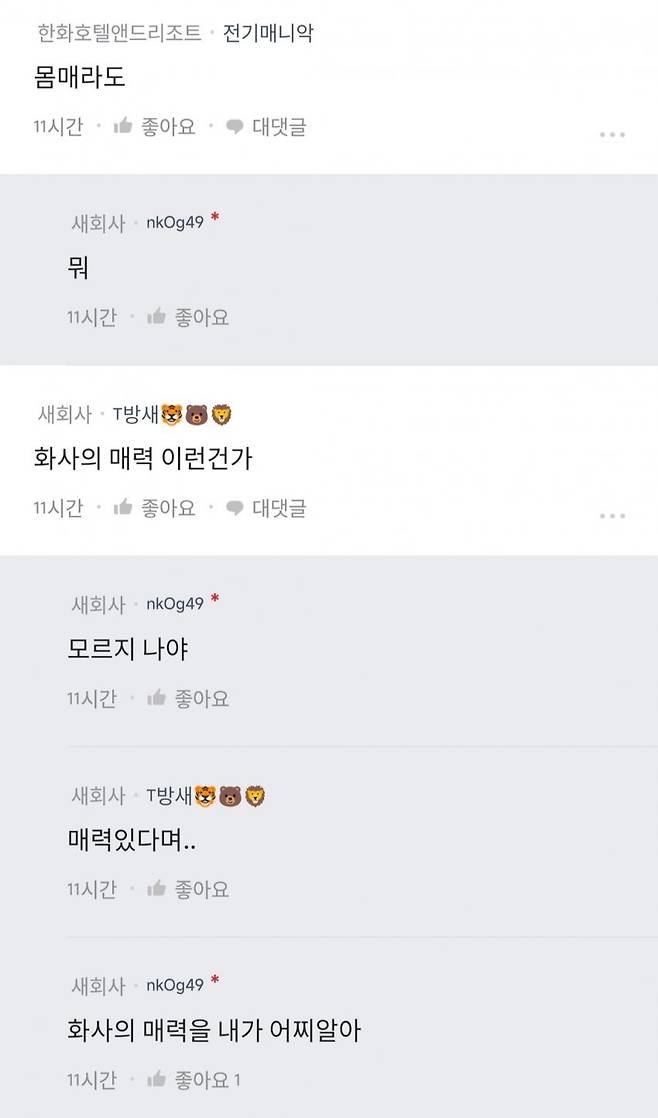Click thumbs-up icon on 화사의 매력을 내가 어찌알아

(159, 1080)
